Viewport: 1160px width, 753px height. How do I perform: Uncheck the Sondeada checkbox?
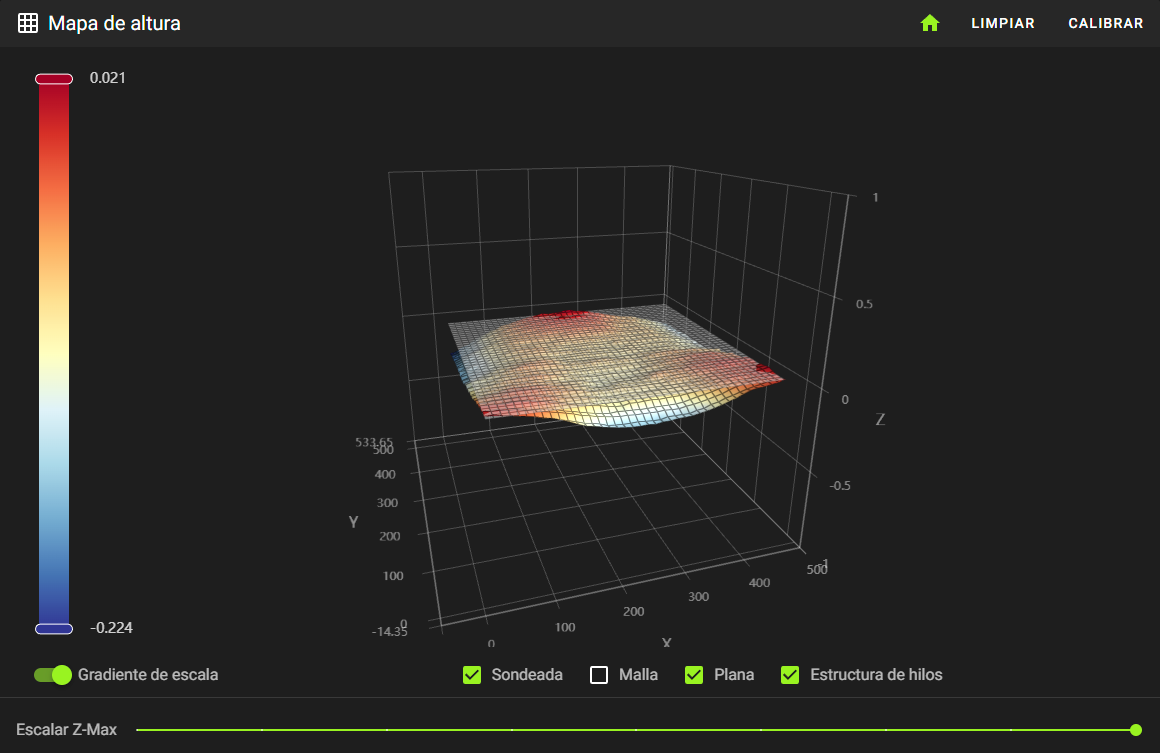(472, 675)
